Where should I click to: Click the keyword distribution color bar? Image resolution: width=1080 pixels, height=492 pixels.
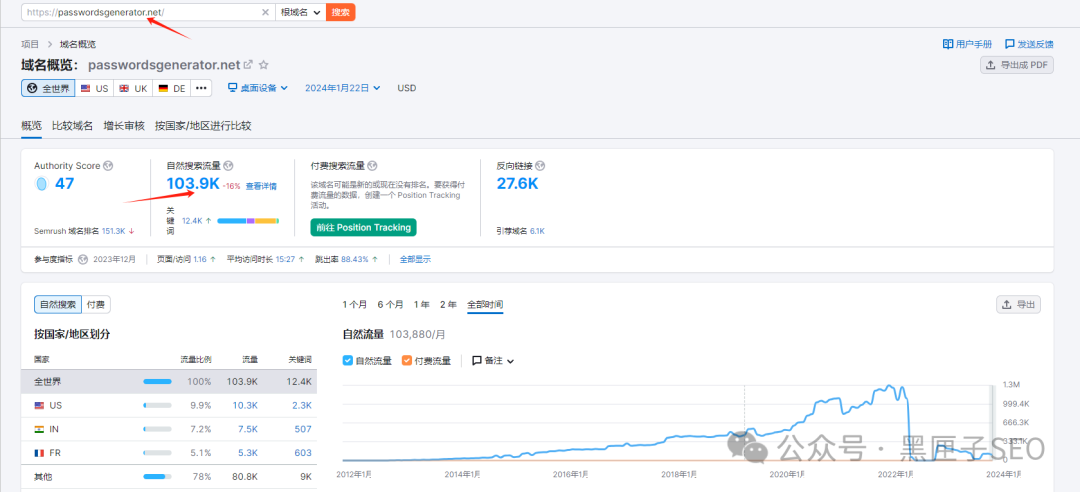[248, 221]
